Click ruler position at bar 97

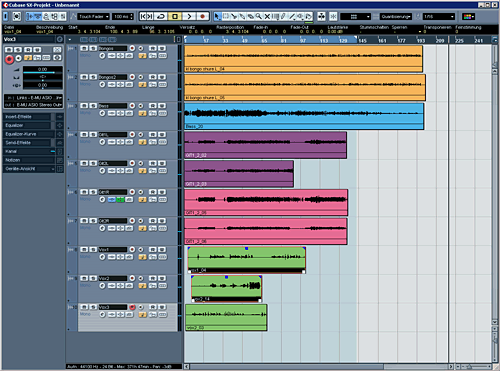coord(303,40)
